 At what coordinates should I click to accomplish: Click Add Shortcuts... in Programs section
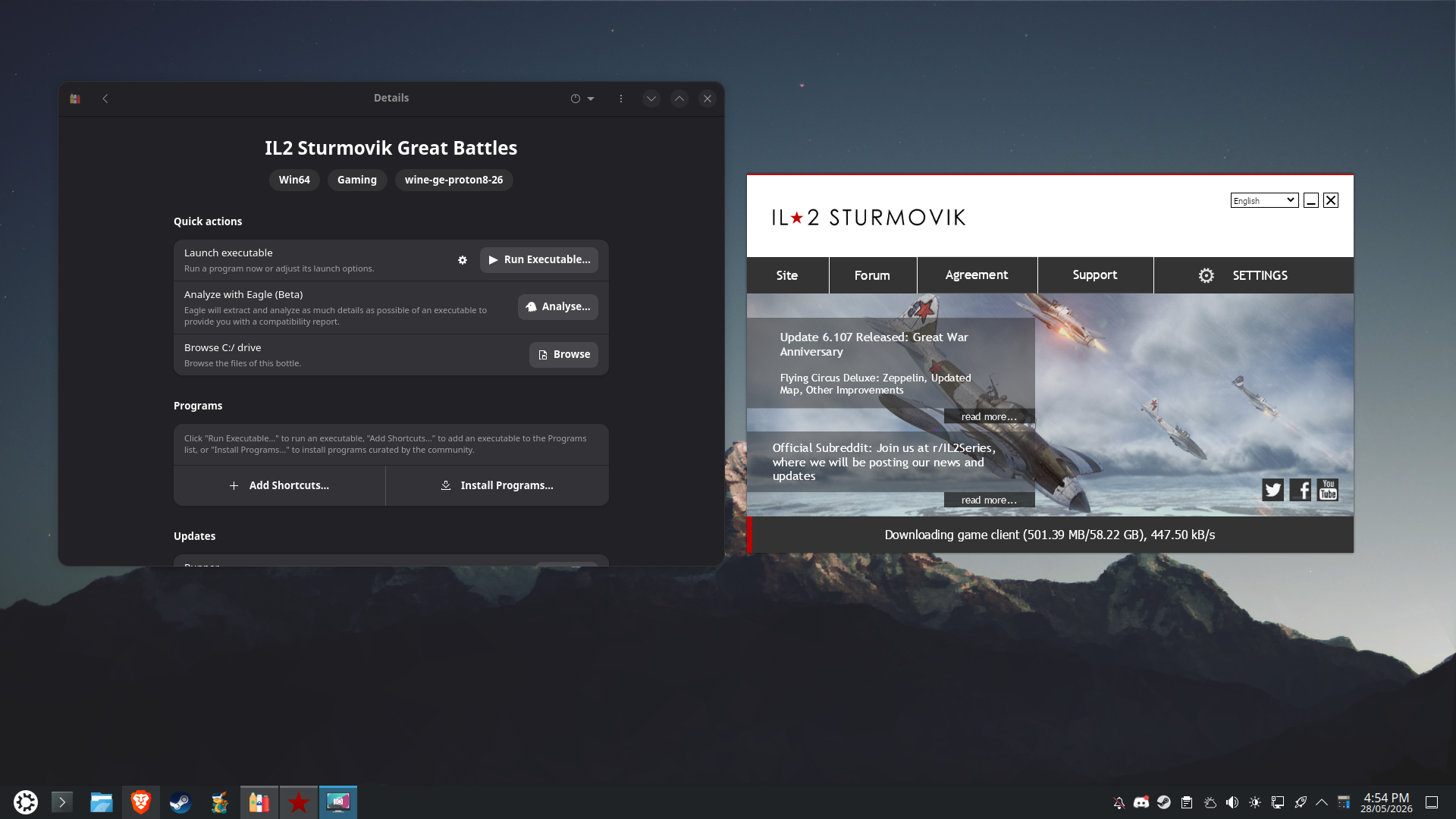279,485
